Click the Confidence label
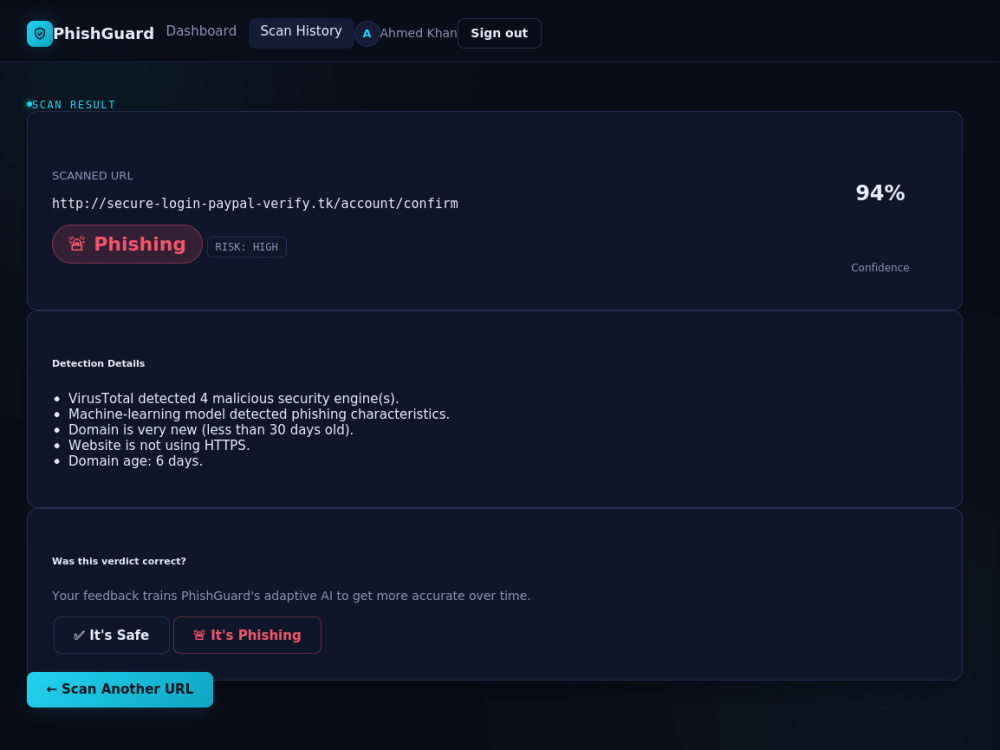Image resolution: width=1000 pixels, height=750 pixels. (880, 268)
